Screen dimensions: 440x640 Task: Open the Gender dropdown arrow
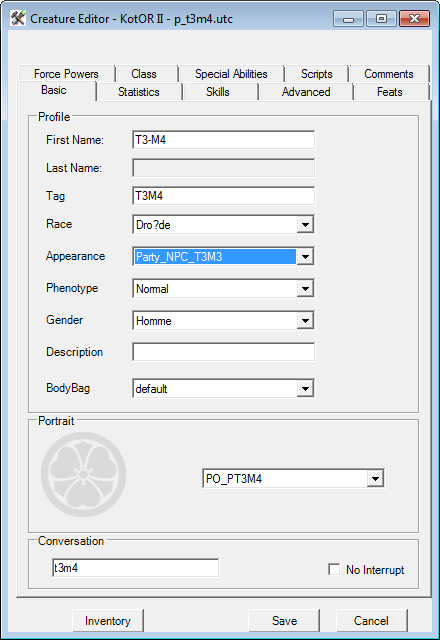[x=305, y=321]
